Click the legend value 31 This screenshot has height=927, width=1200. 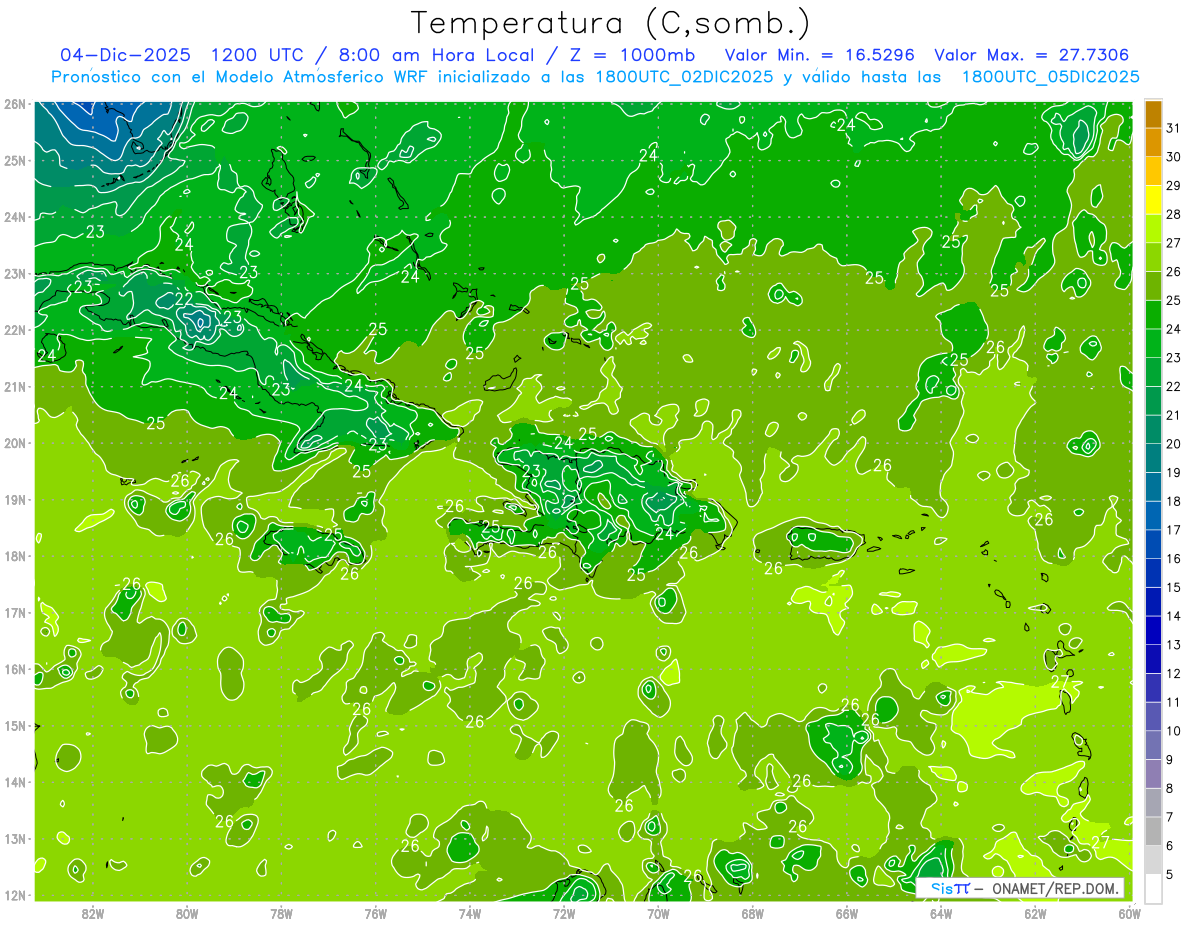coord(1173,128)
